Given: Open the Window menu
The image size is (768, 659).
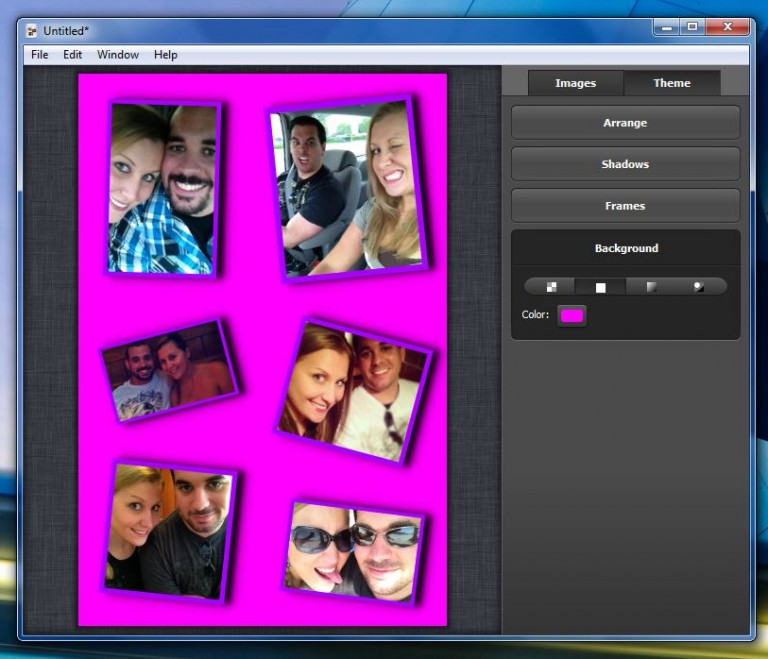Looking at the screenshot, I should pyautogui.click(x=118, y=54).
